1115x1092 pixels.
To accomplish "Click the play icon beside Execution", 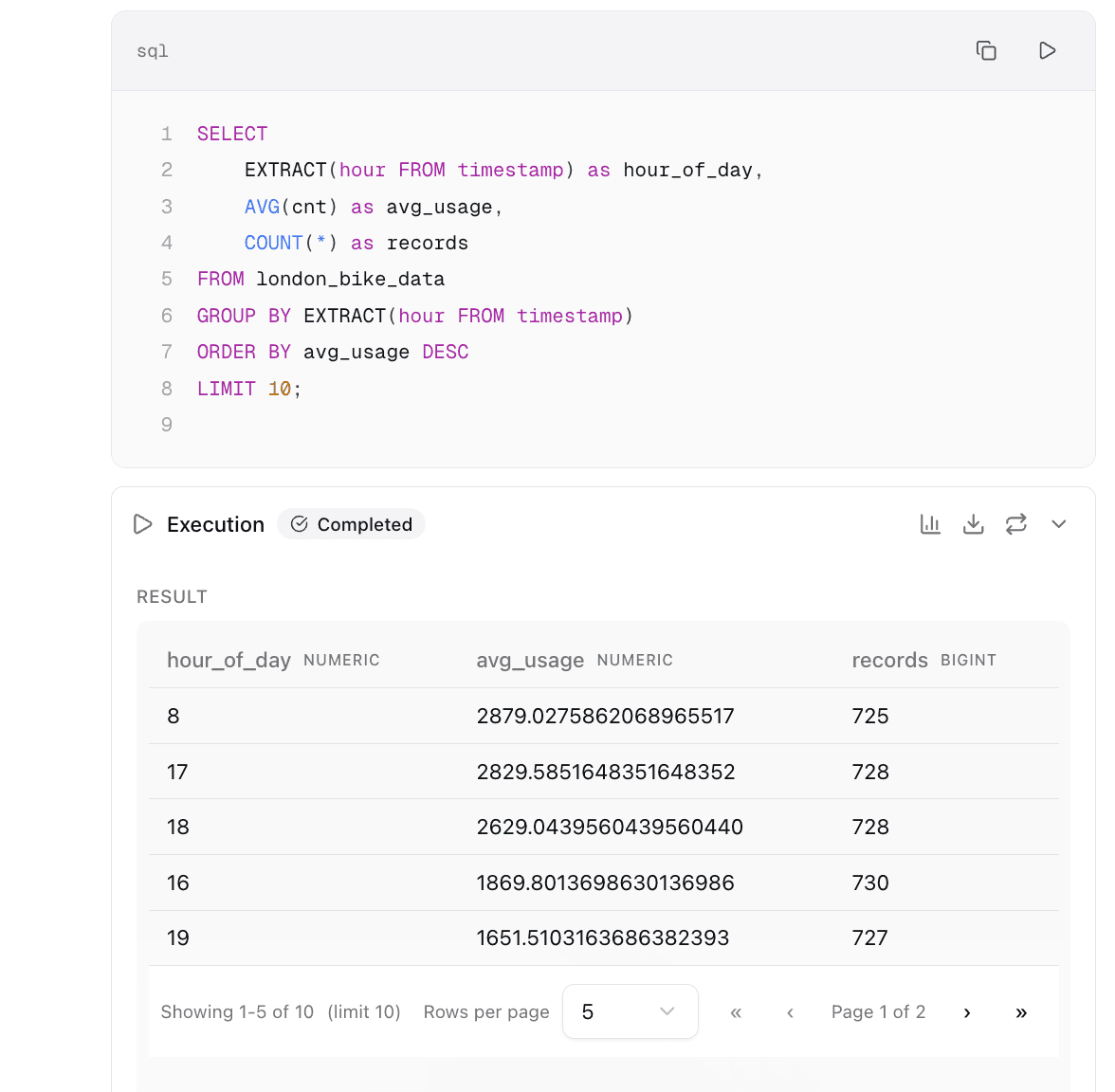I will pos(142,523).
